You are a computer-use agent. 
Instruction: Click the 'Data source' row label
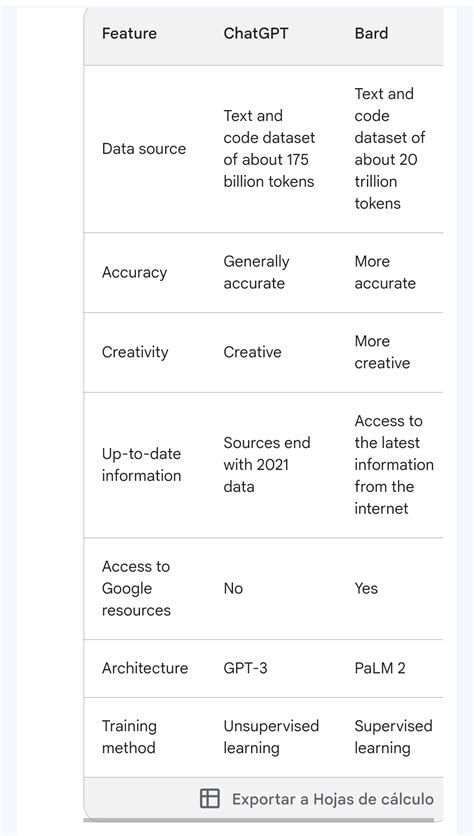tap(144, 149)
